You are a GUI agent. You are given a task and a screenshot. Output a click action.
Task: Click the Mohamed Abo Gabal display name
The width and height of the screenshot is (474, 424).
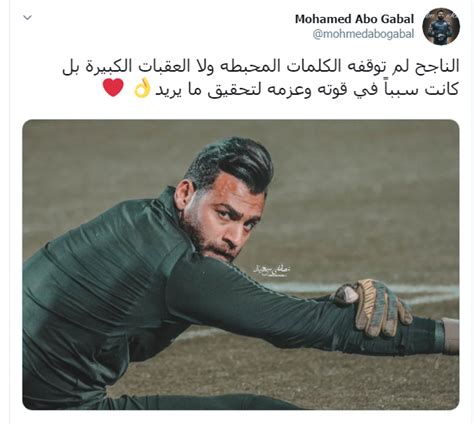point(354,19)
